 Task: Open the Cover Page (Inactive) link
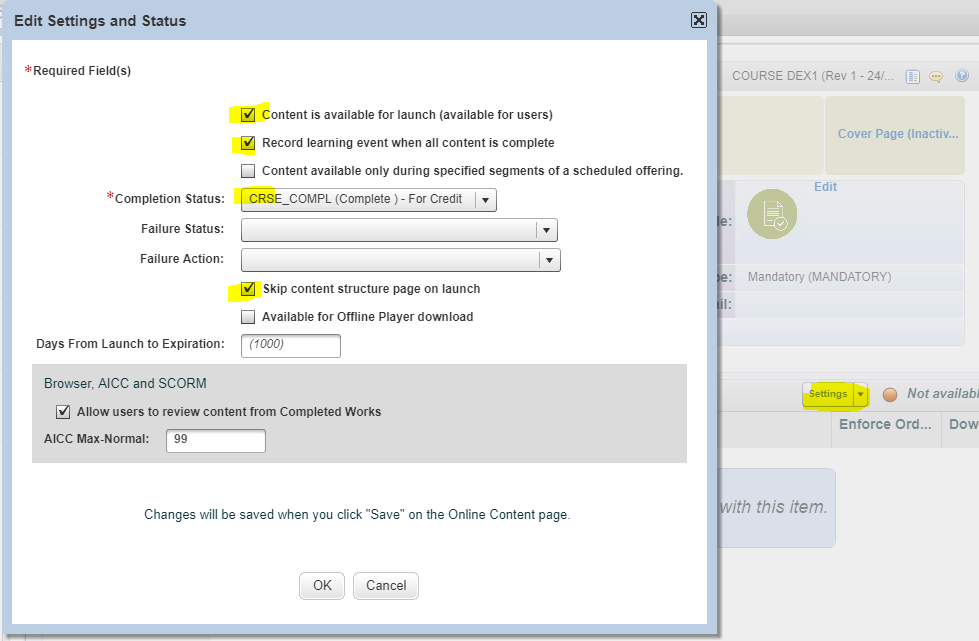click(x=898, y=134)
